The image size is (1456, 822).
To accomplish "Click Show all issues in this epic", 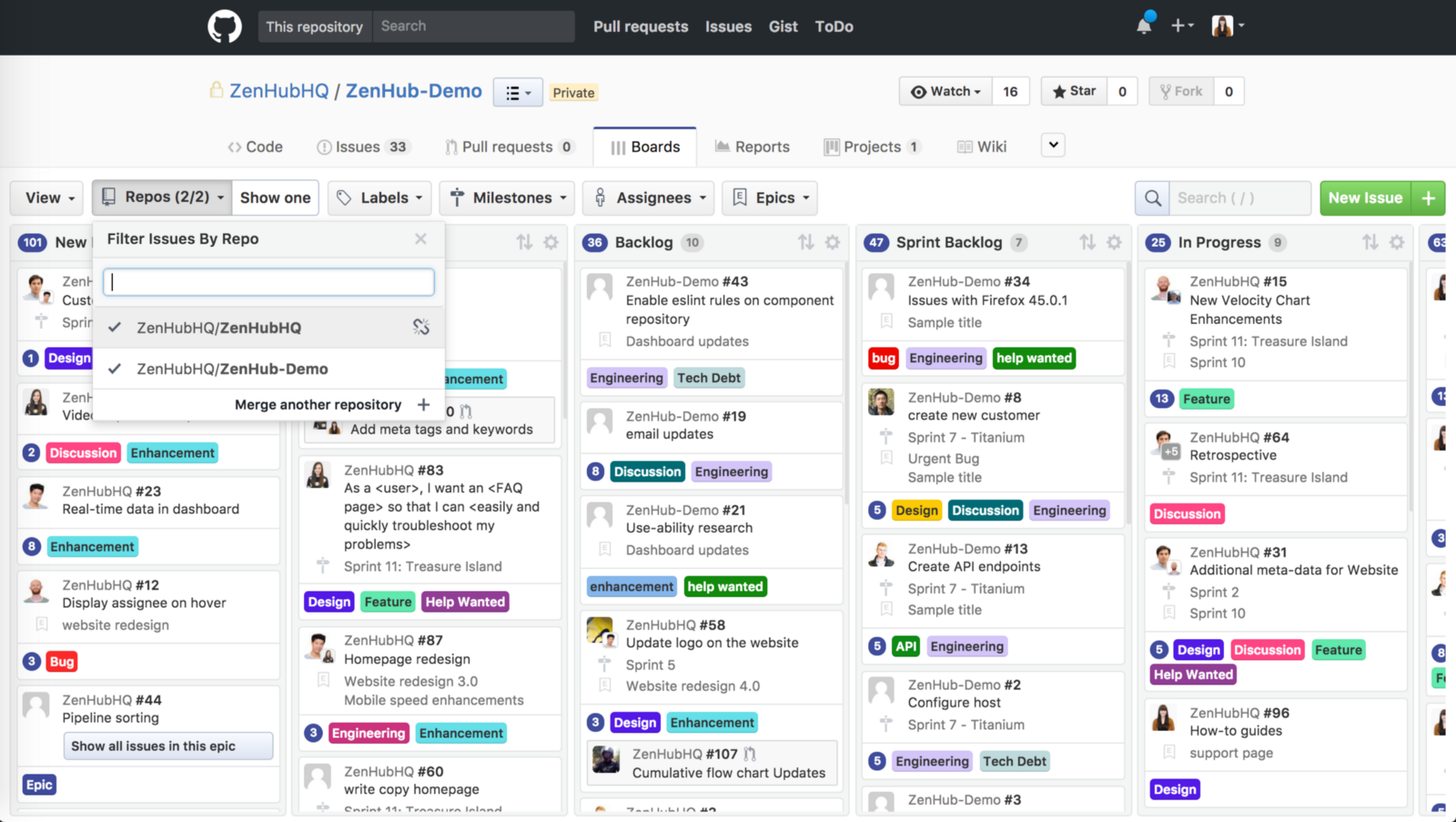I will tap(167, 746).
